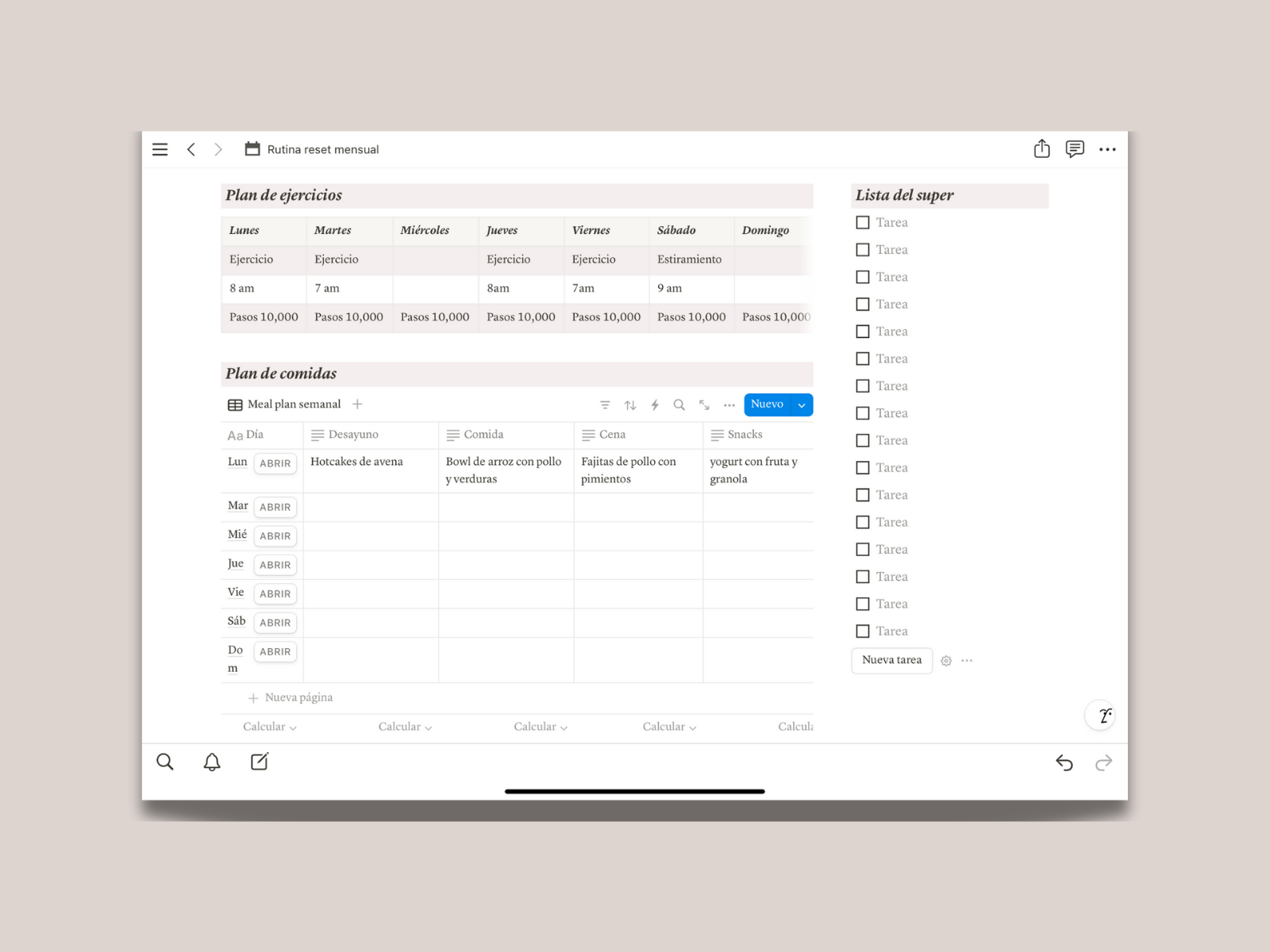Check the eighth Tarea checkbox
Screen dimensions: 1270x952
[x=863, y=413]
